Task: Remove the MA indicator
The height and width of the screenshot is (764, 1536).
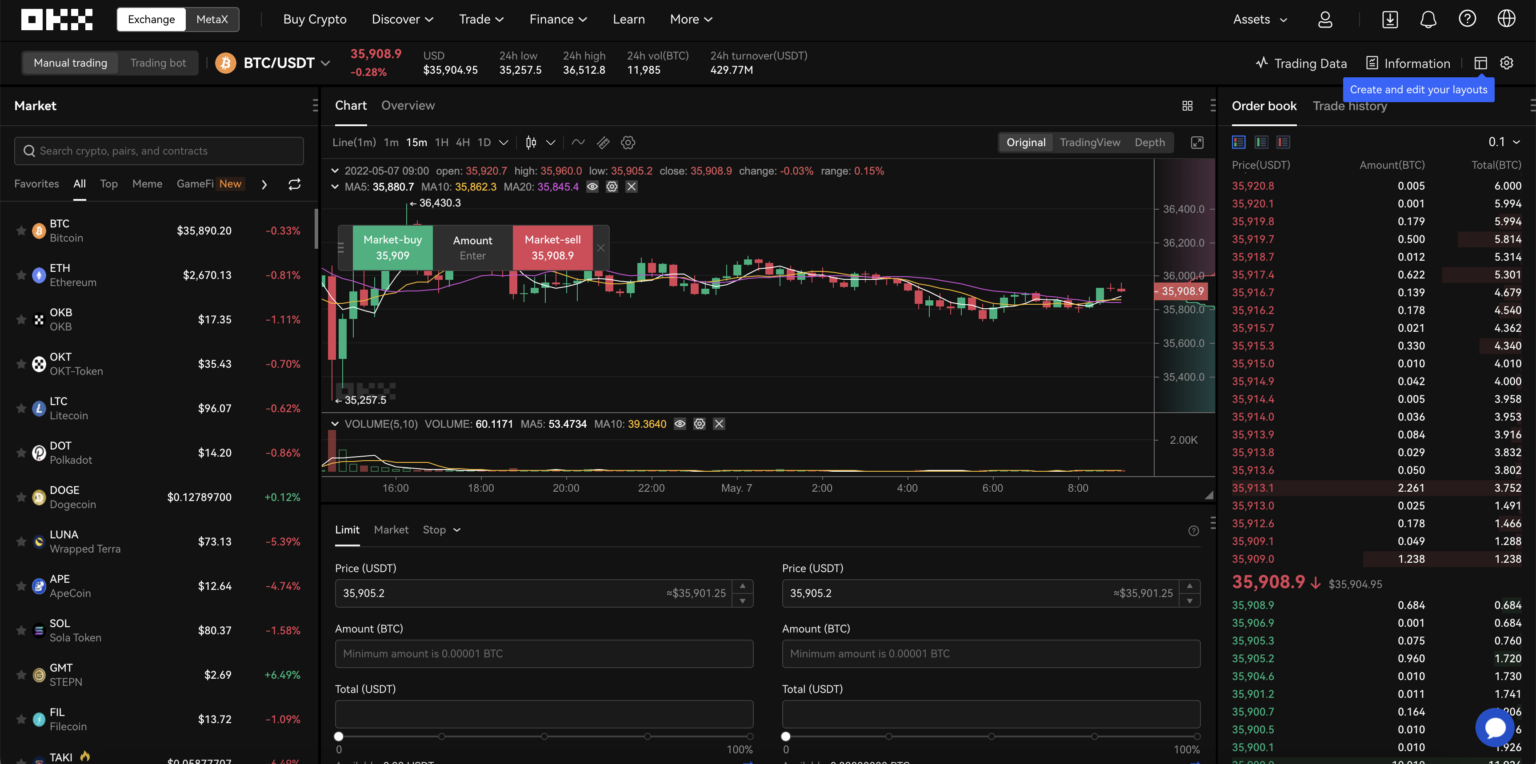Action: coord(631,187)
